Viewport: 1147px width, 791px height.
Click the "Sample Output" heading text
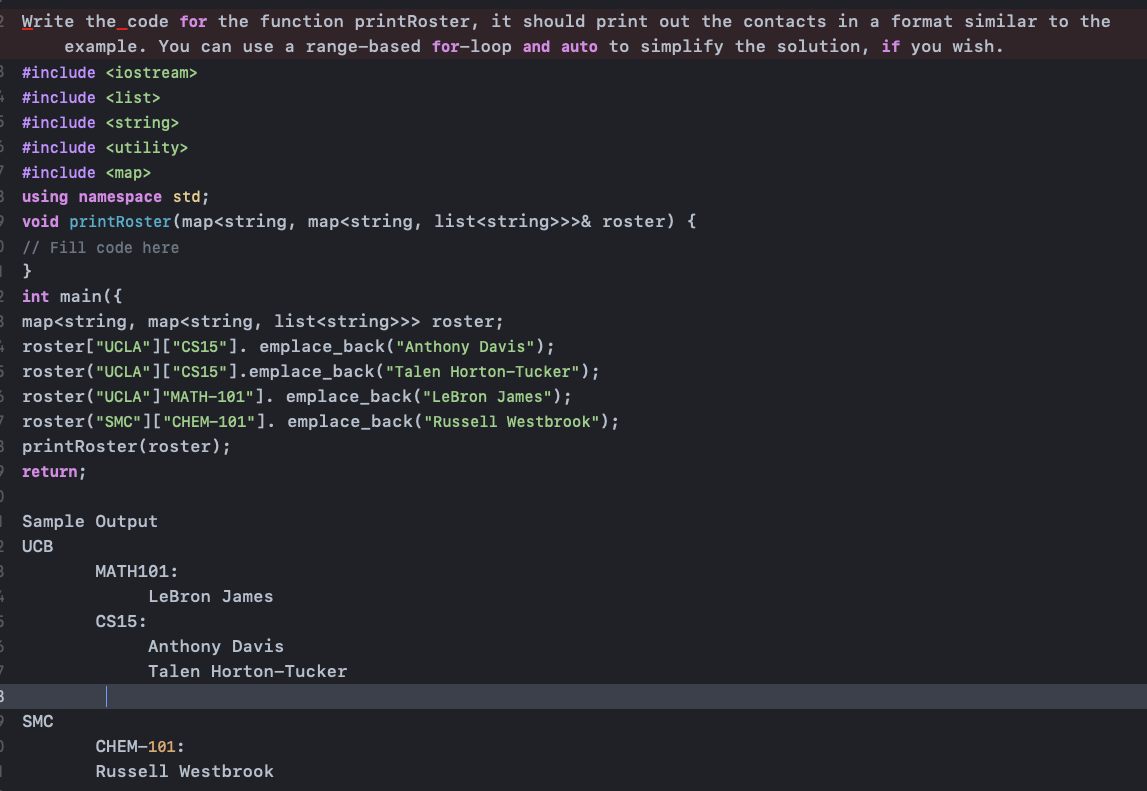(x=90, y=521)
